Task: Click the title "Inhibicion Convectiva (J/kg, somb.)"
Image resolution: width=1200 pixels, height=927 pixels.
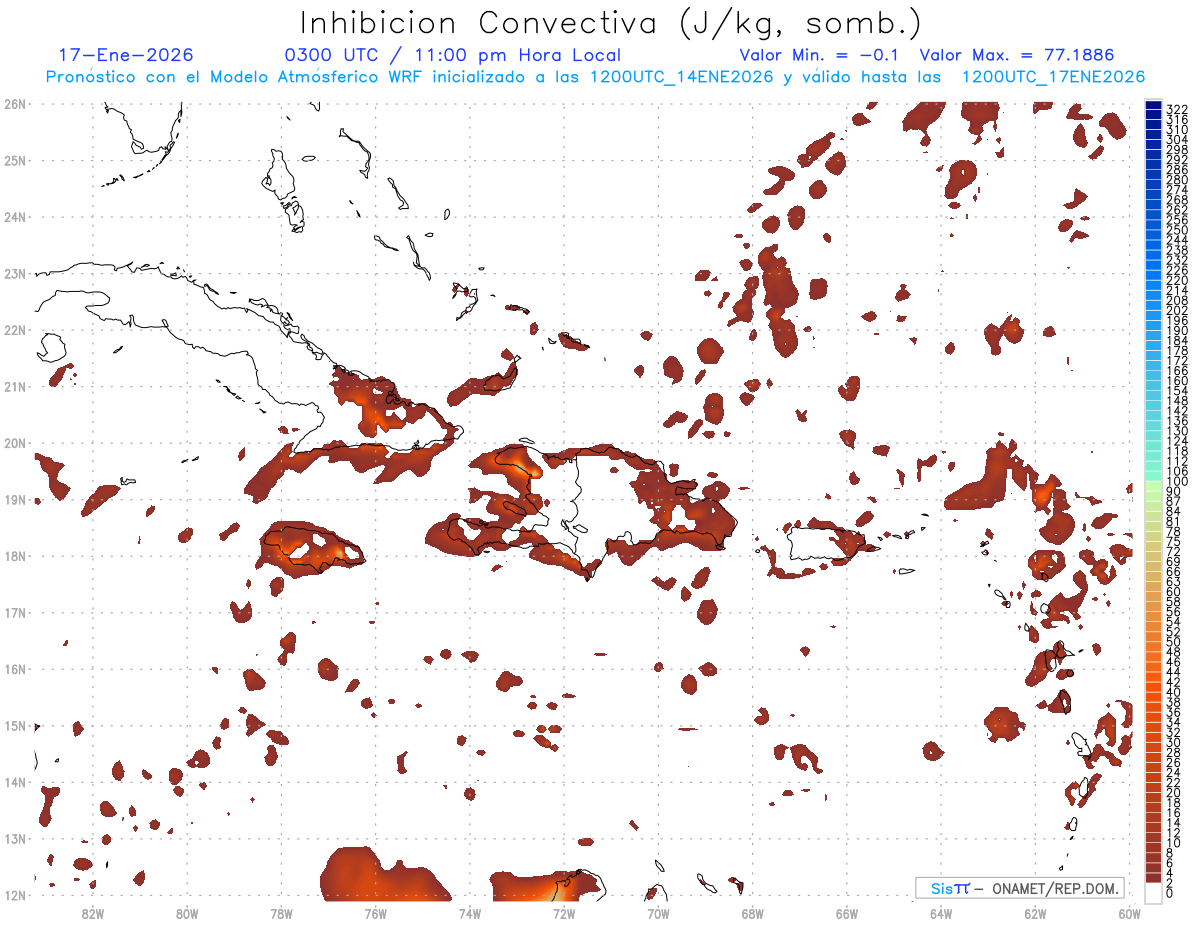Action: point(611,24)
